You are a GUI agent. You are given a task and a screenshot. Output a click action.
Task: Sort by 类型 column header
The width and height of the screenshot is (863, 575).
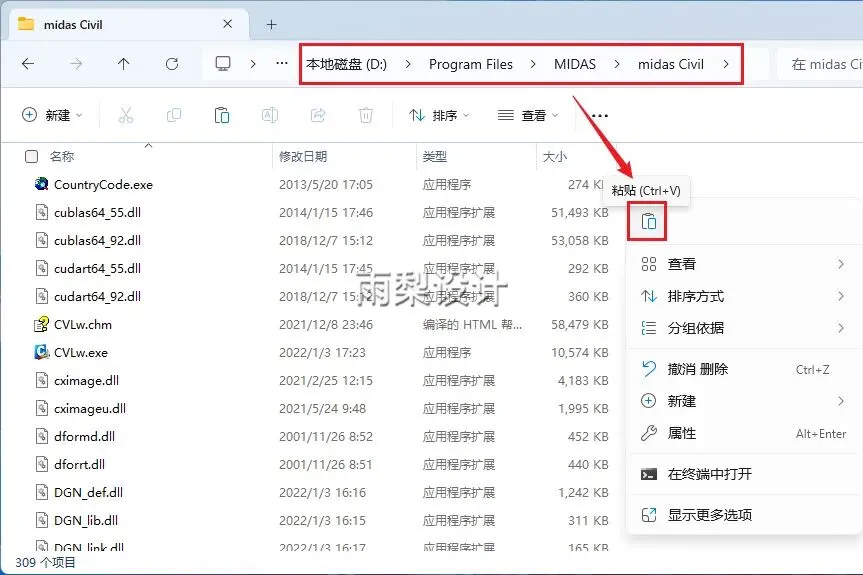[x=435, y=157]
